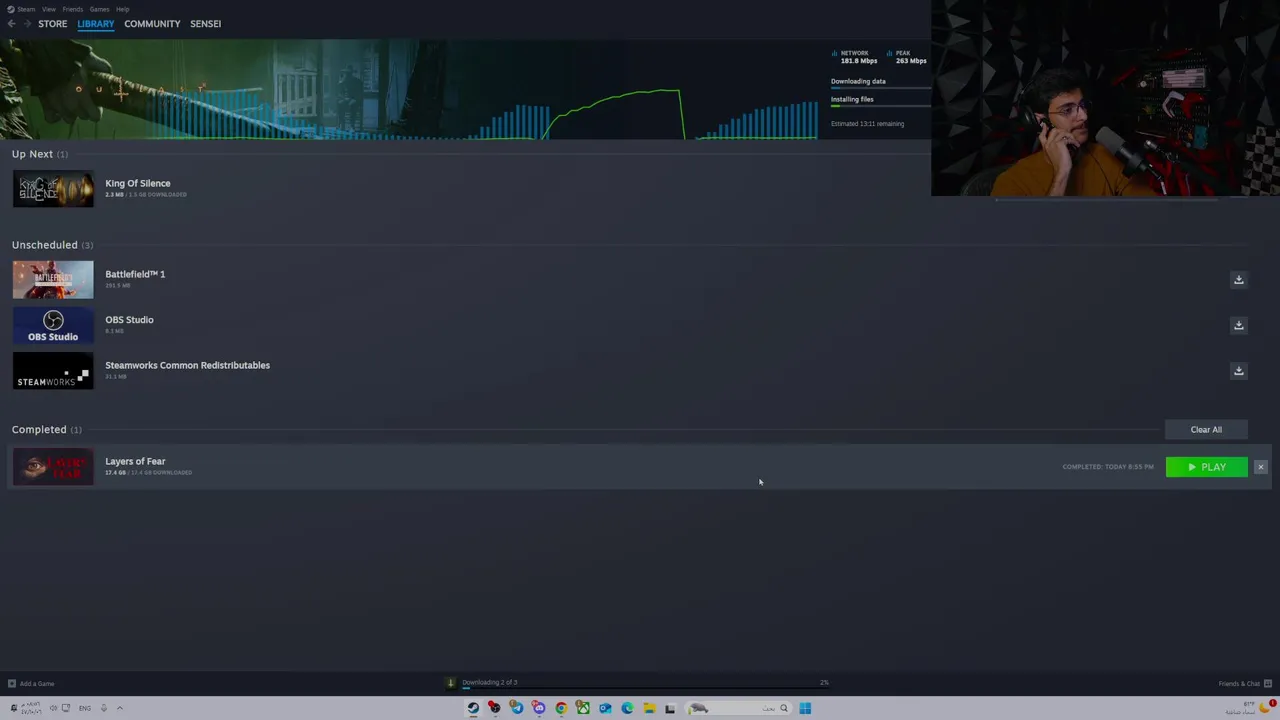1280x720 pixels.
Task: Clear All completed downloads
Action: [x=1206, y=430]
